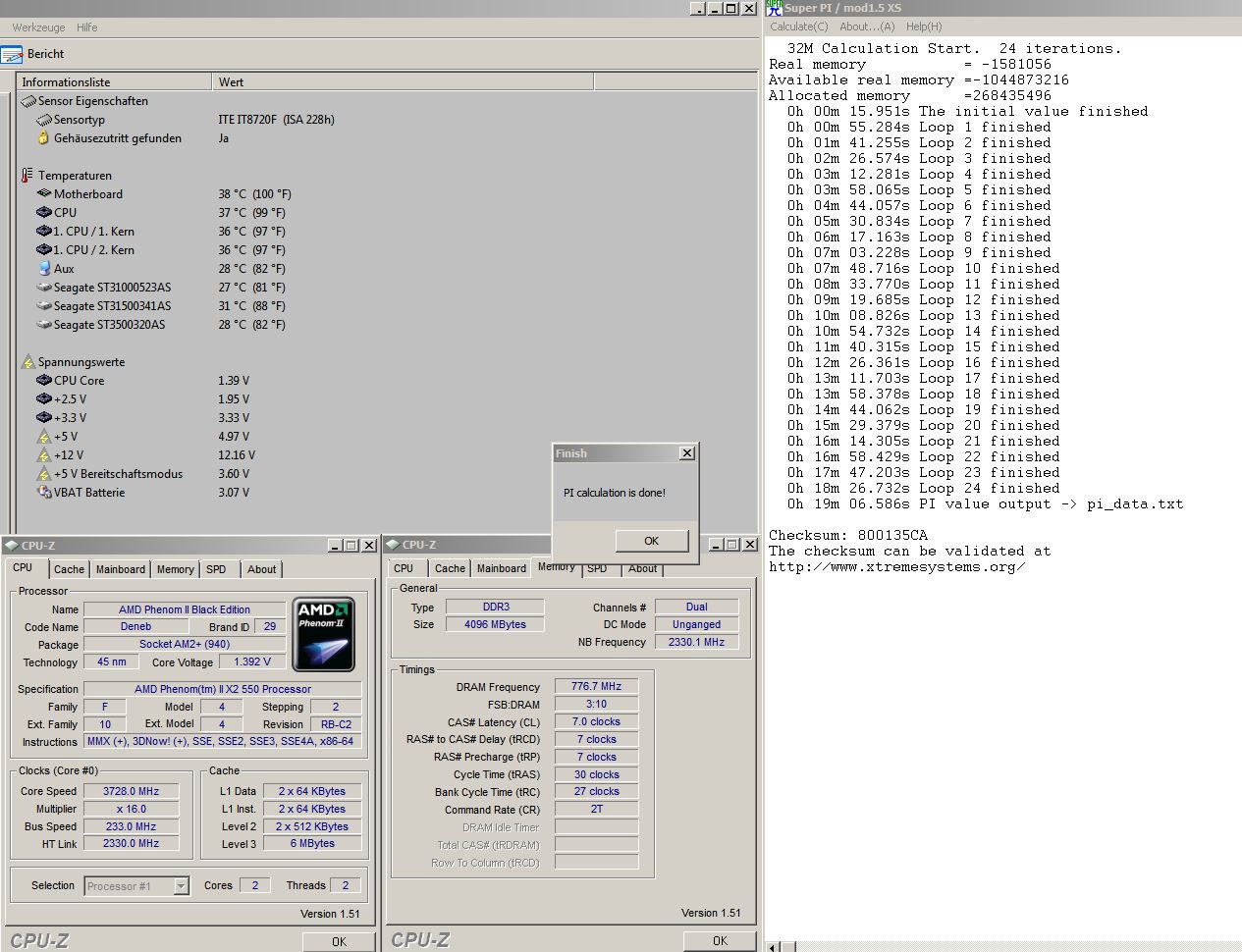1242x952 pixels.
Task: Click the Seagate ST3500320AS drive icon
Action: pyautogui.click(x=43, y=325)
